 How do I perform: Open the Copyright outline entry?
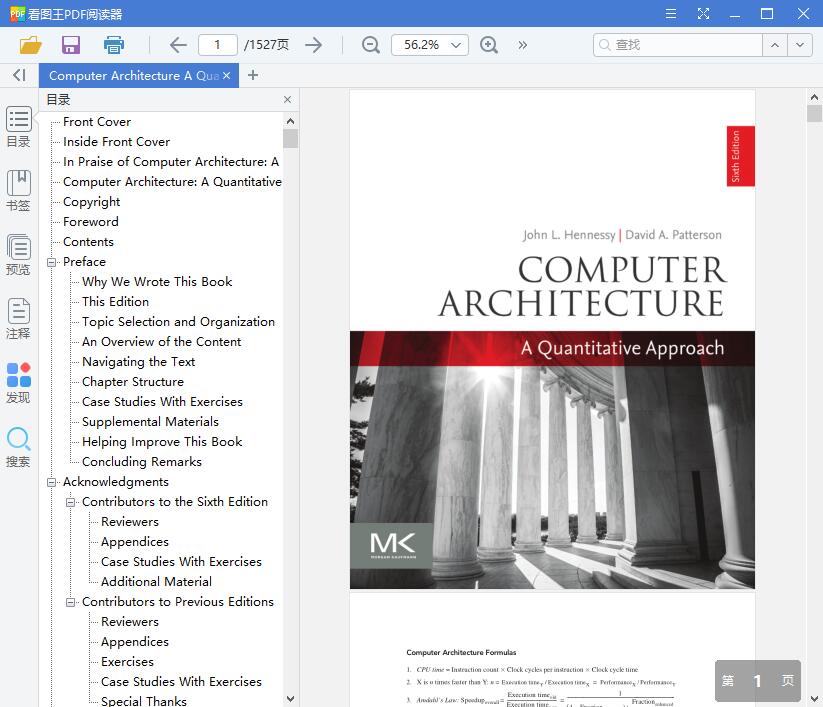tap(91, 202)
